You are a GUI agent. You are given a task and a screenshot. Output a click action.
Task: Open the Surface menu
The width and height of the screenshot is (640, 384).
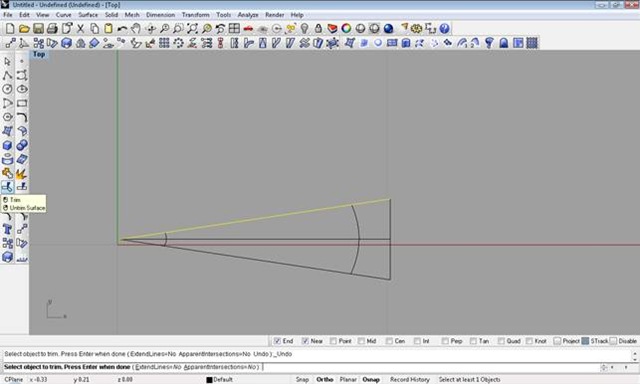[88, 15]
